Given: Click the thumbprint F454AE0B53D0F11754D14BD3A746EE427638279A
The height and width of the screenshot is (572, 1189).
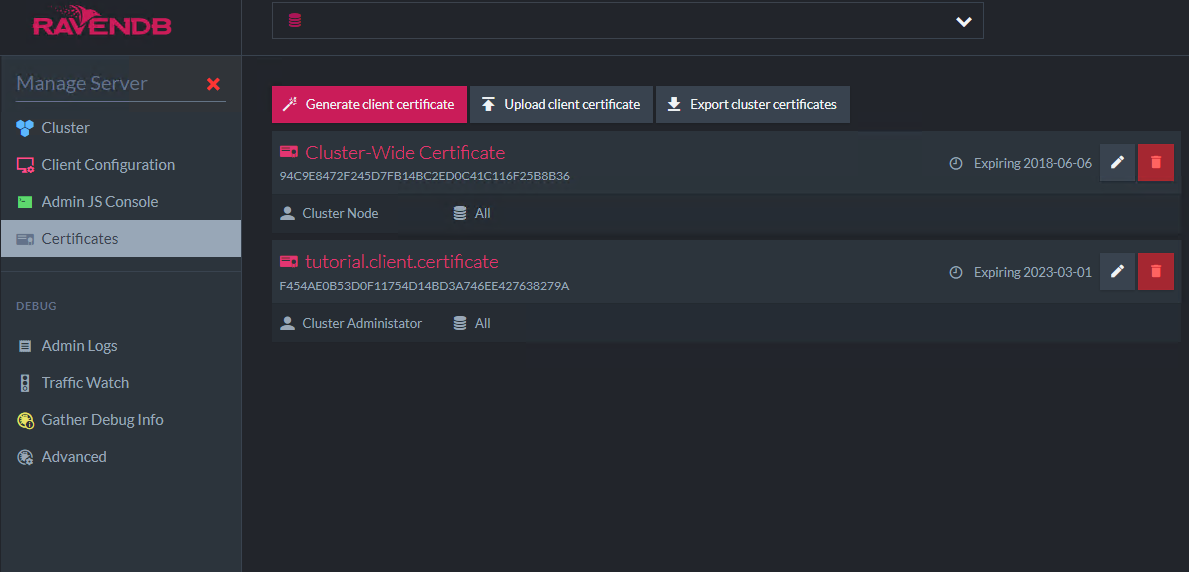Looking at the screenshot, I should [425, 285].
